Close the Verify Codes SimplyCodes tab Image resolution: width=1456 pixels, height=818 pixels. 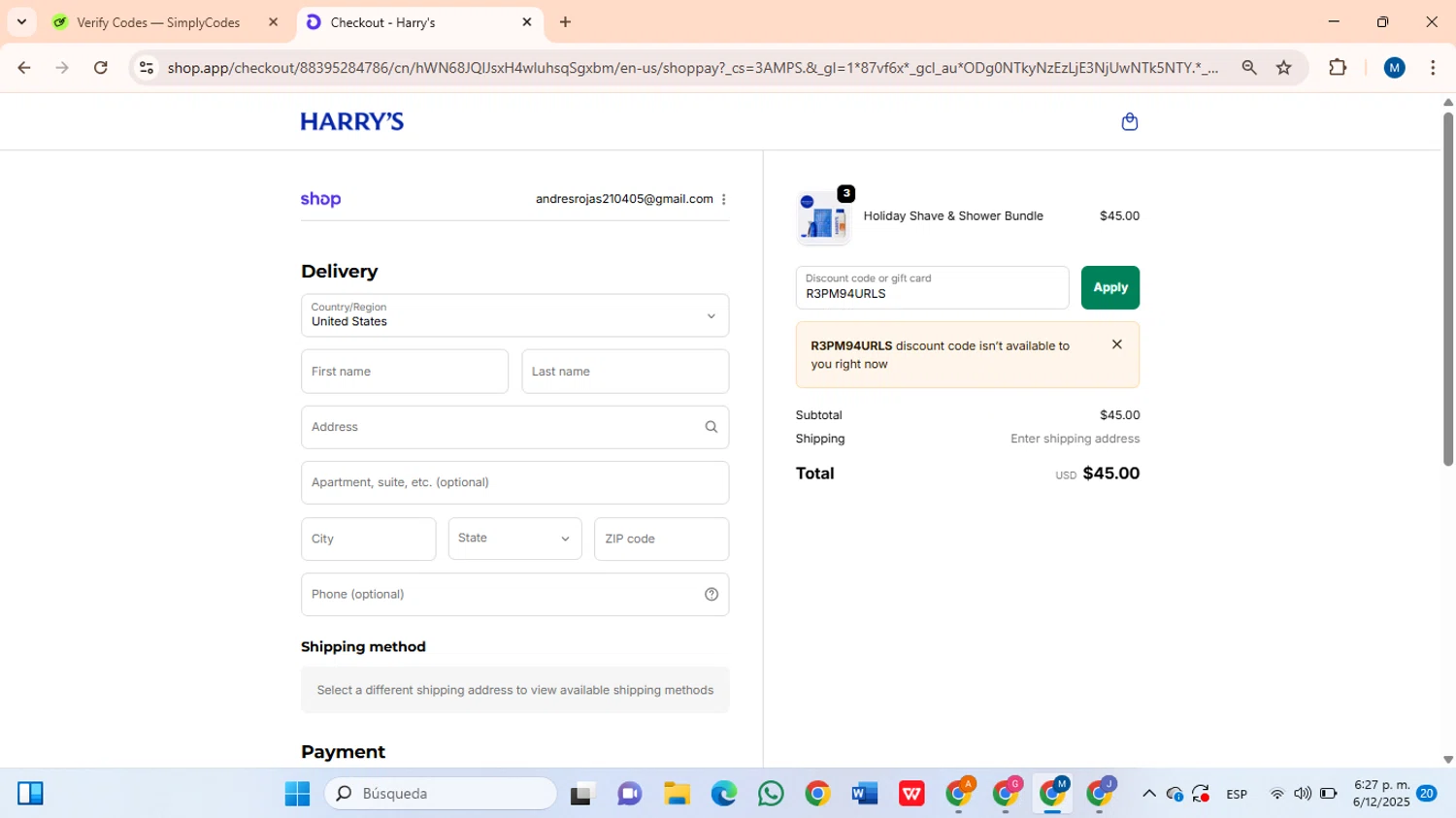273,21
